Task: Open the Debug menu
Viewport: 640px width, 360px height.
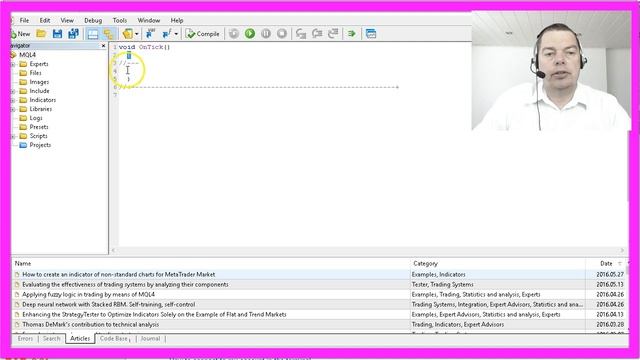Action: pos(93,20)
